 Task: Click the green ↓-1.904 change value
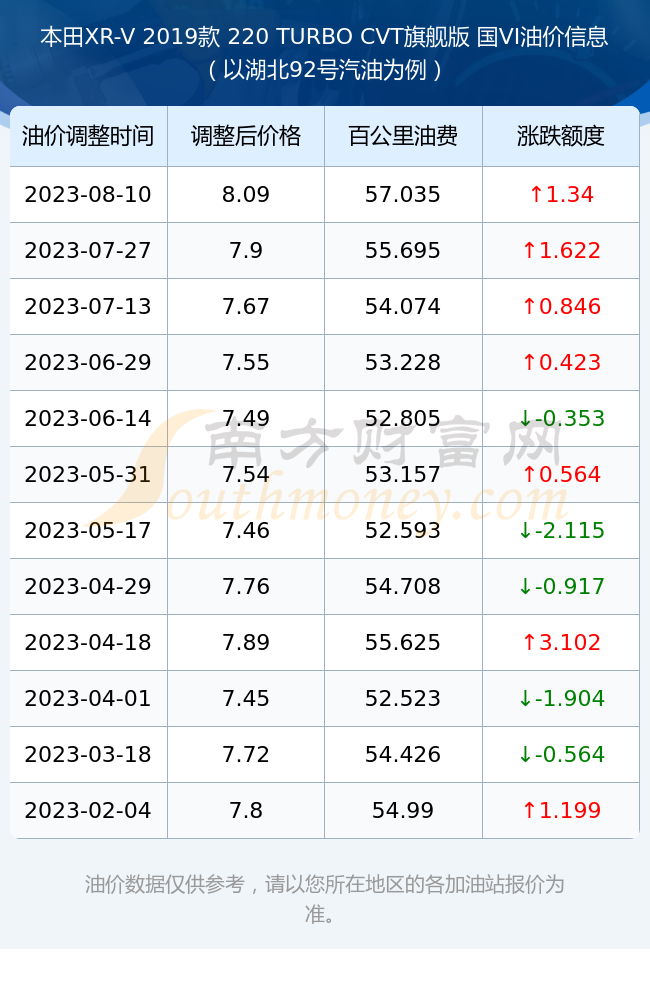(561, 698)
